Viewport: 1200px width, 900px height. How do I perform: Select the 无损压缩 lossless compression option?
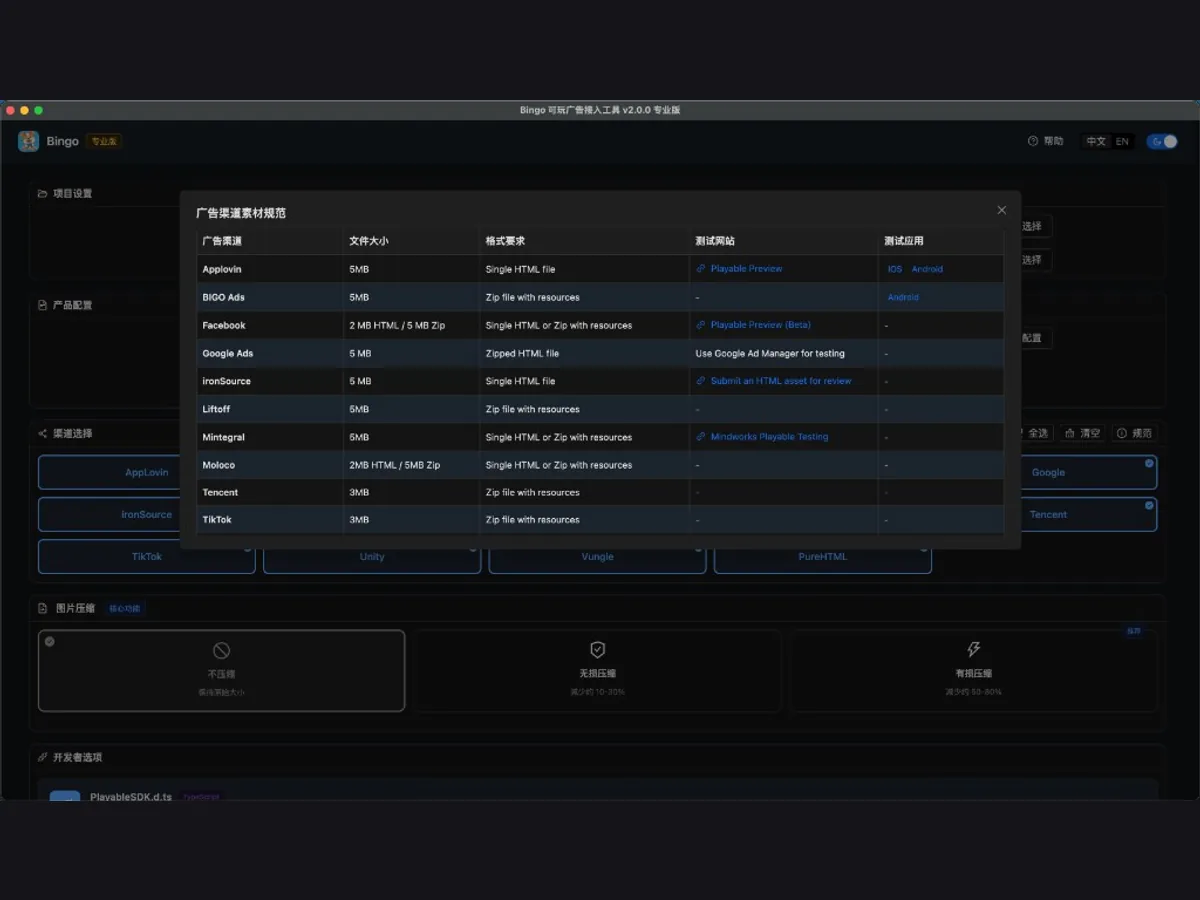tap(598, 670)
